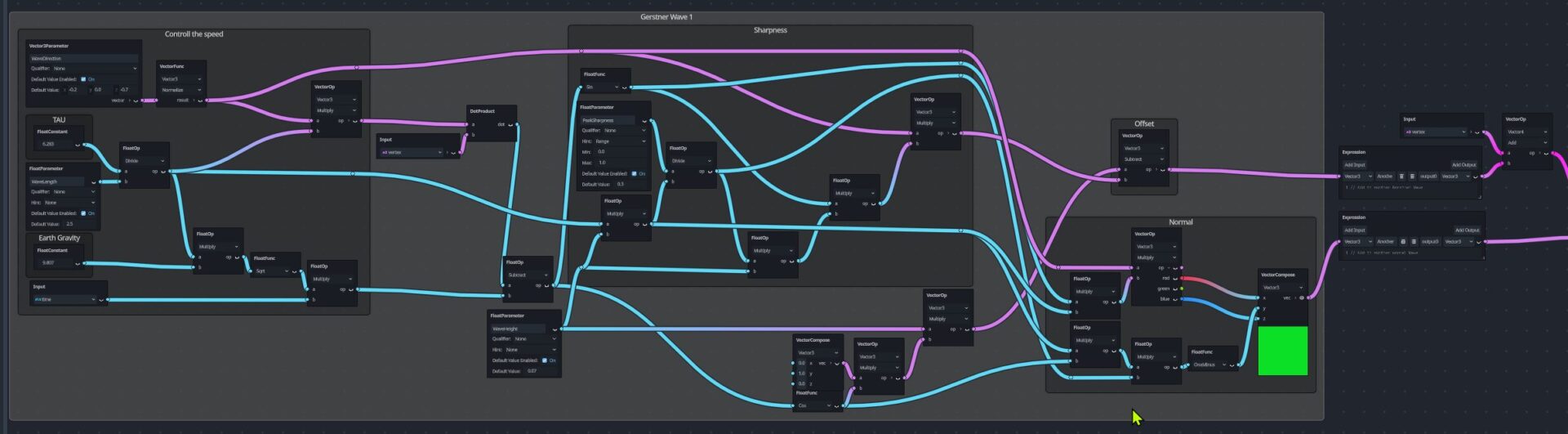
Task: Open the Offset VectorOp Subtract dropdown
Action: [x=1143, y=159]
